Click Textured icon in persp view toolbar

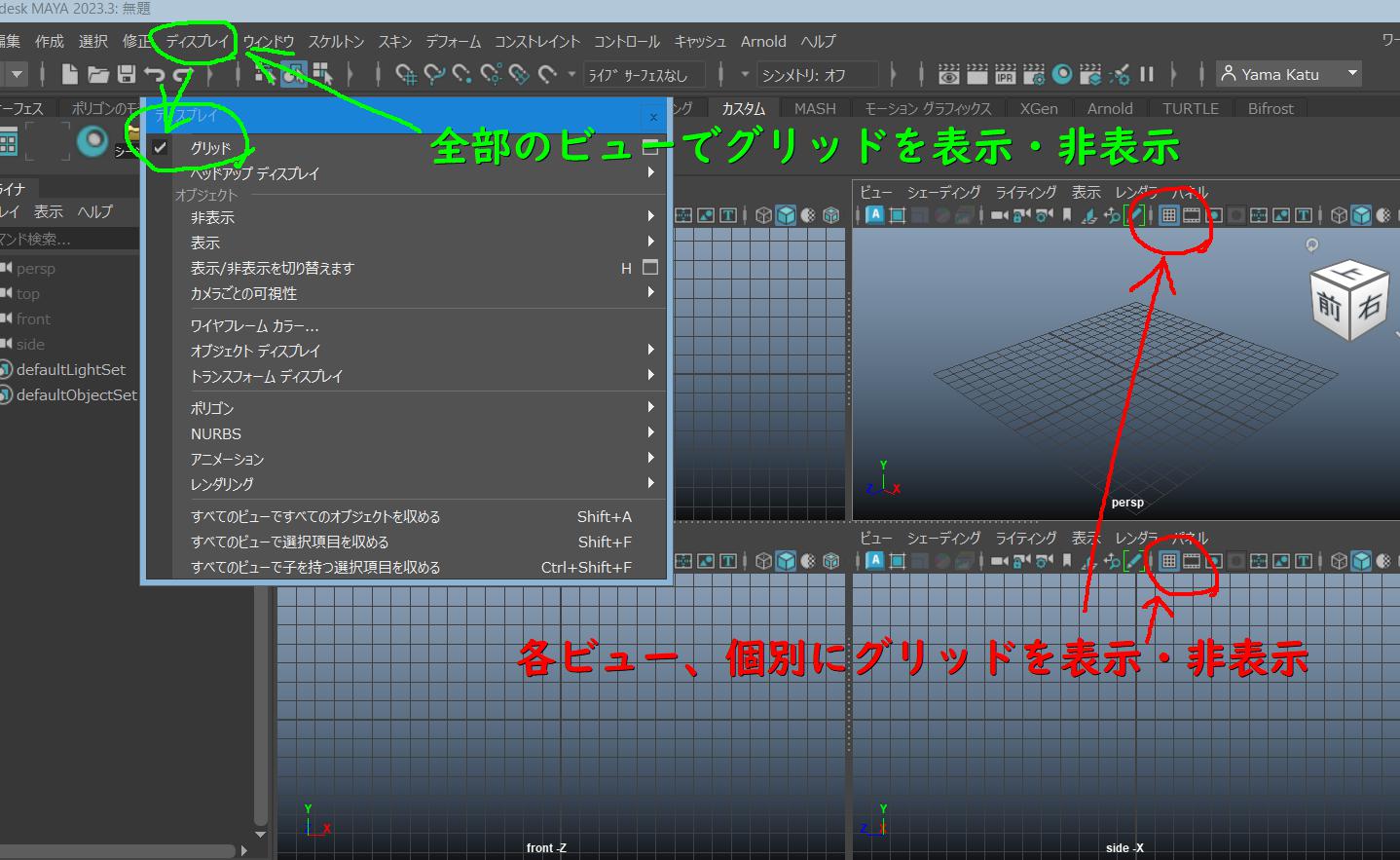[x=1384, y=215]
